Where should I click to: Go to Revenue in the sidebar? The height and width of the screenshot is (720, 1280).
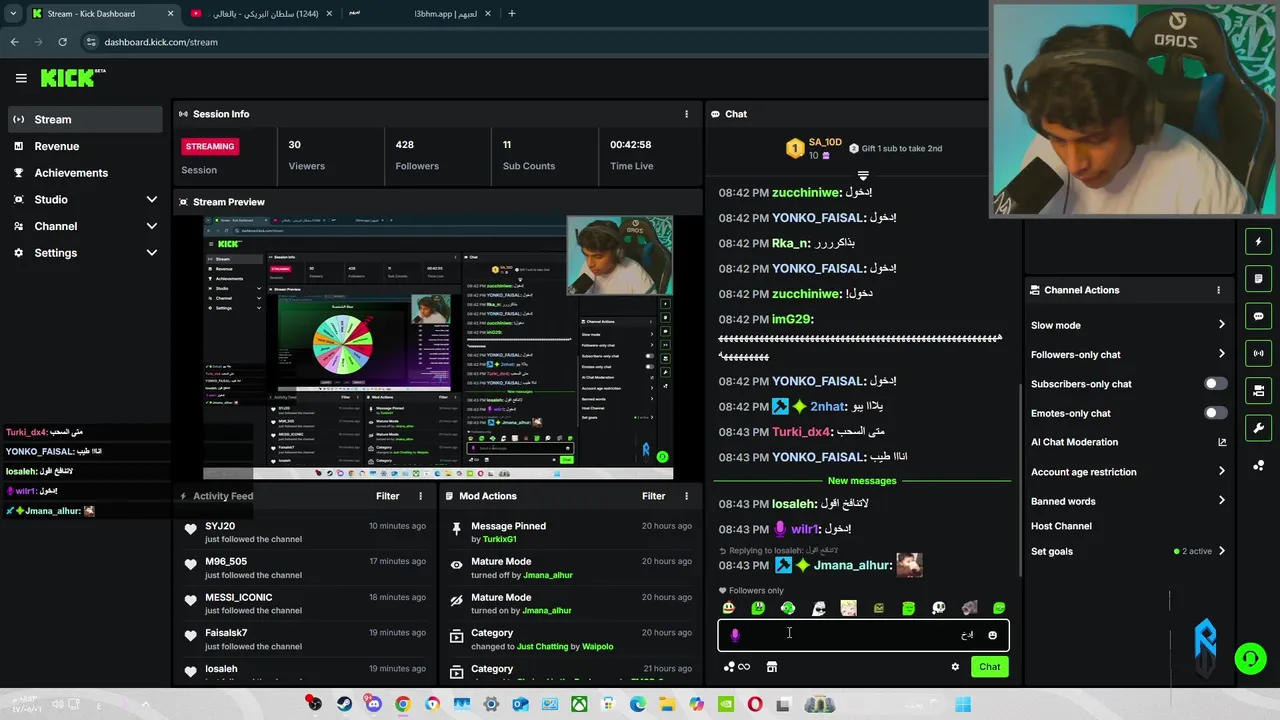84,146
